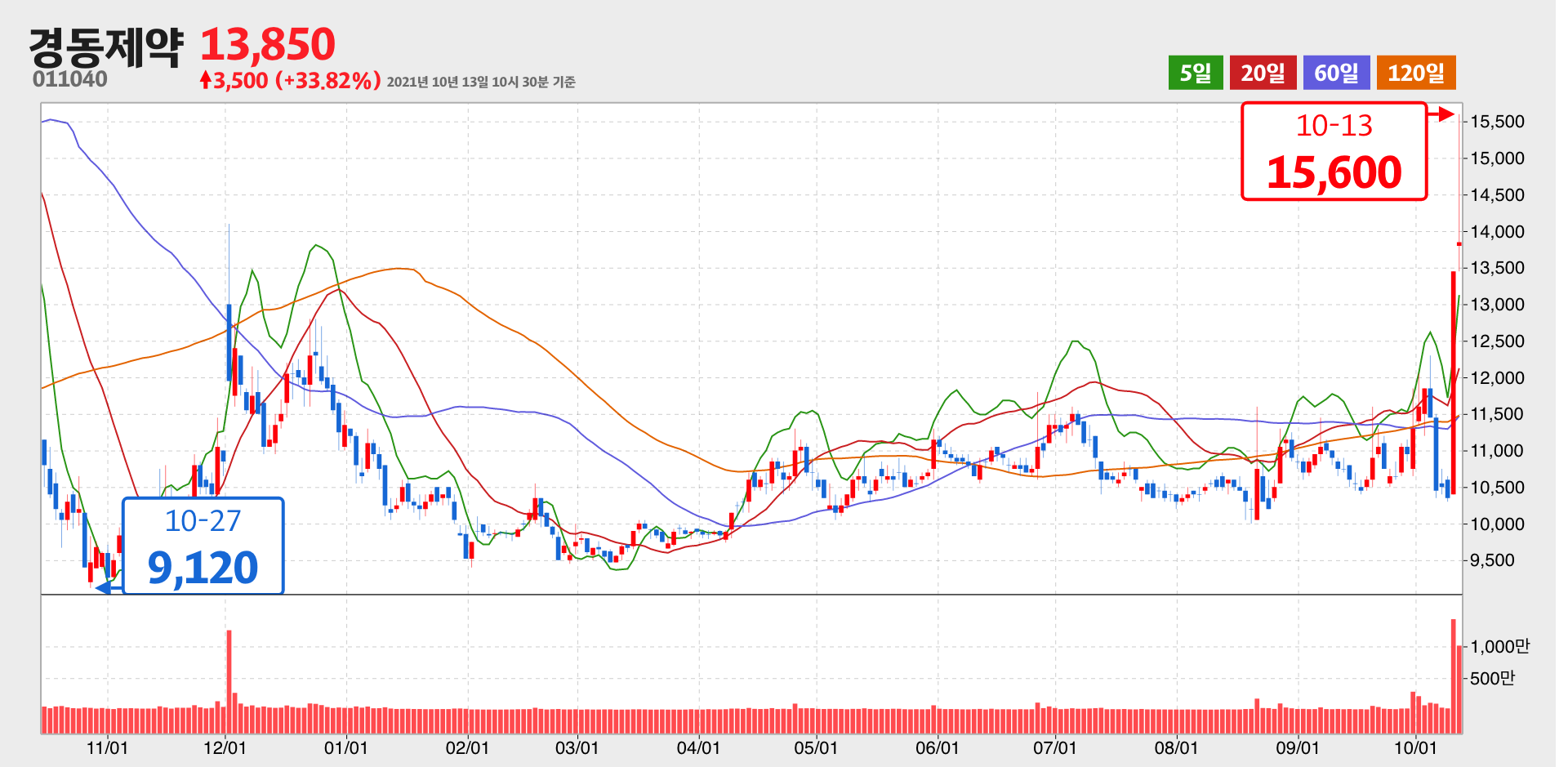Click the 9,500 price axis label

(1492, 560)
